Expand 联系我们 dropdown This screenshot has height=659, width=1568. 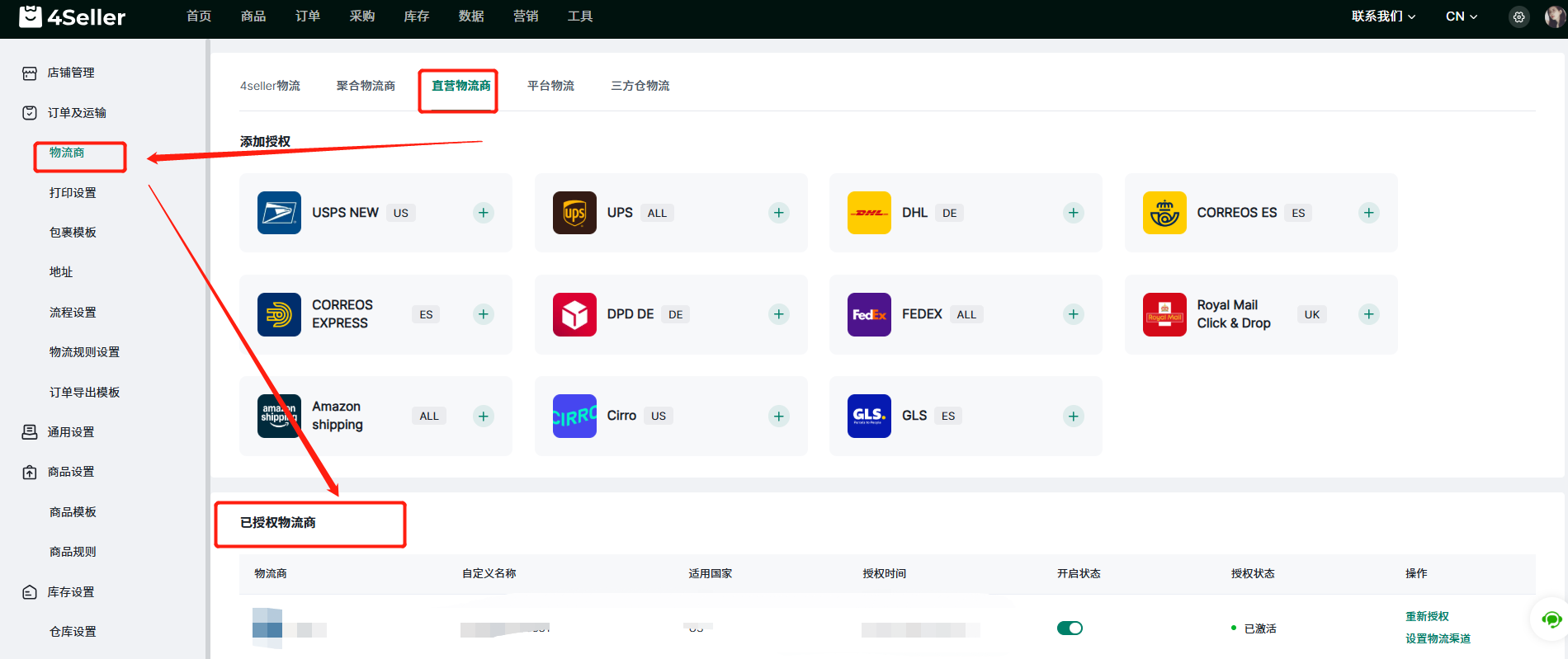click(x=1383, y=16)
